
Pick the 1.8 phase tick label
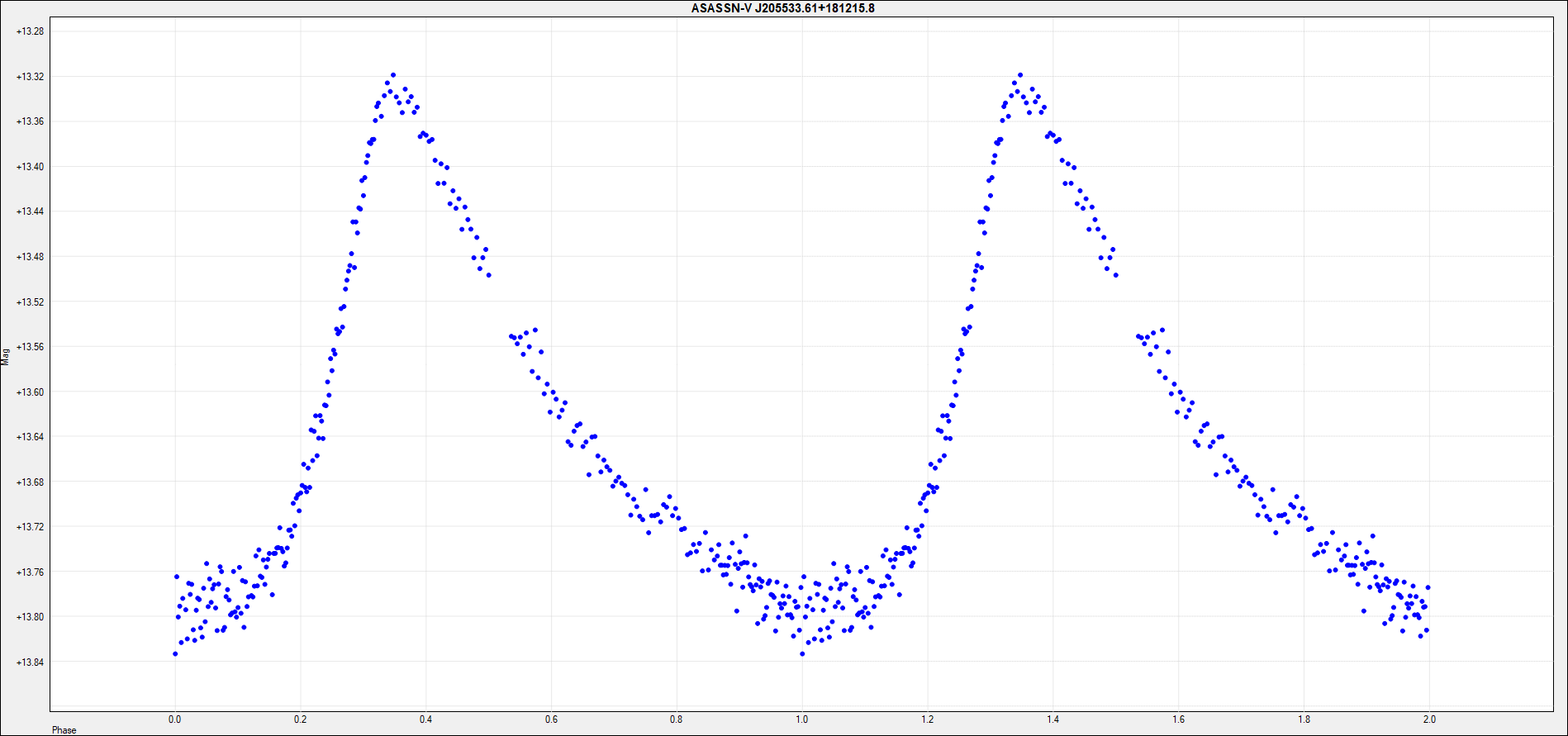click(1304, 719)
